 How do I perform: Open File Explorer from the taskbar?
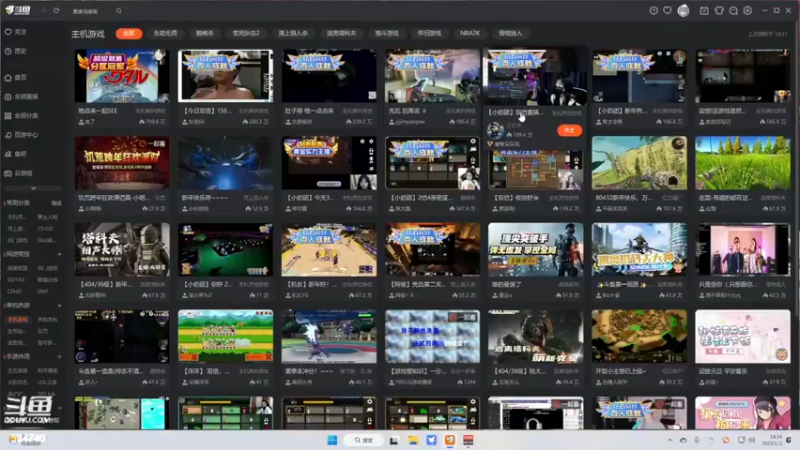(413, 440)
